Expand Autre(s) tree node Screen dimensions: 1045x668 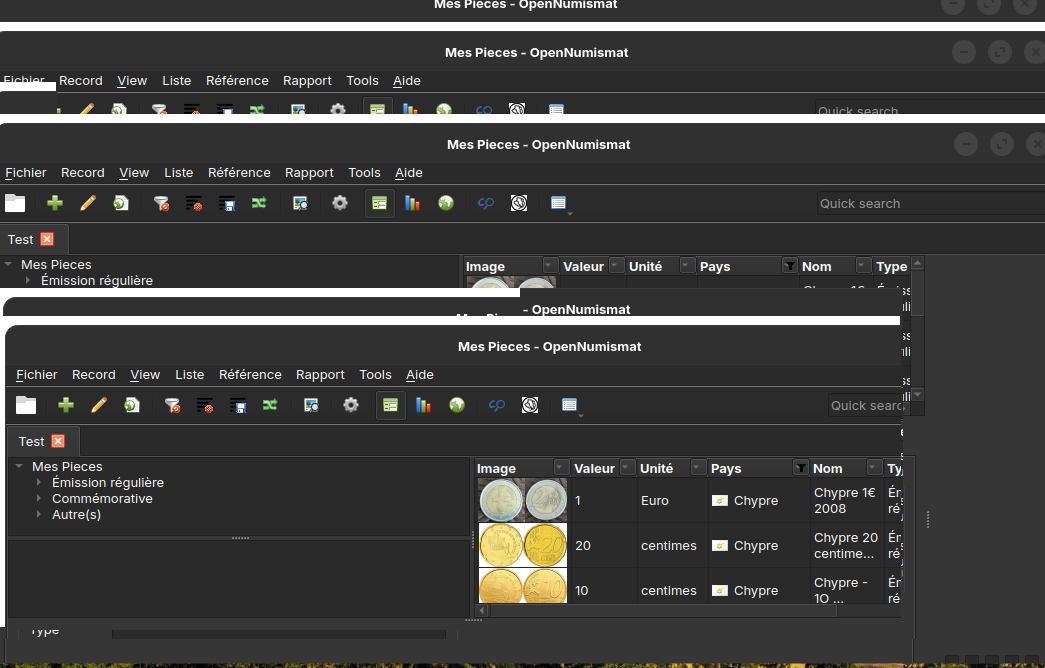(x=39, y=515)
